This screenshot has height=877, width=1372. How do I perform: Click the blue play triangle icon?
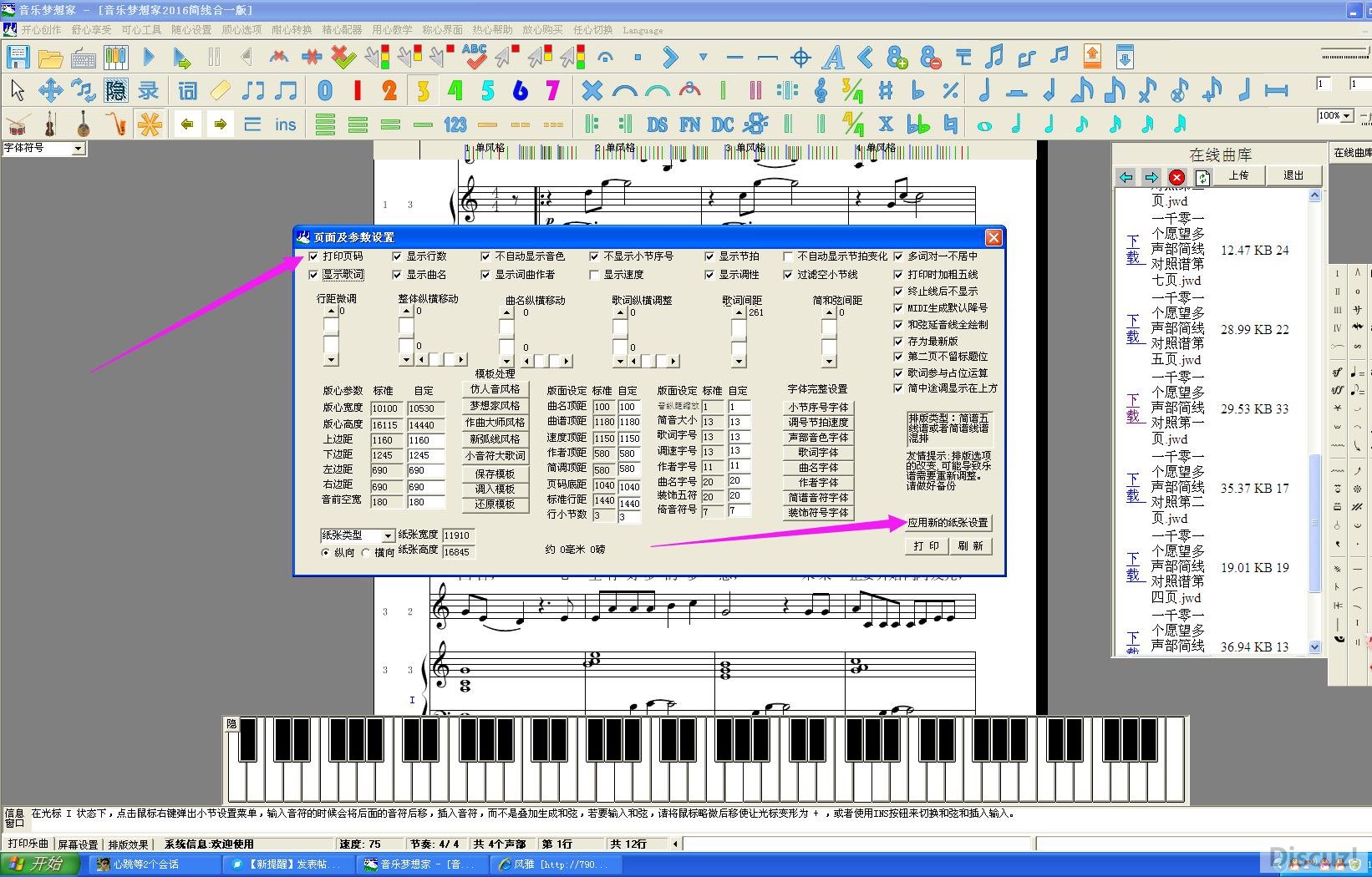pyautogui.click(x=149, y=58)
